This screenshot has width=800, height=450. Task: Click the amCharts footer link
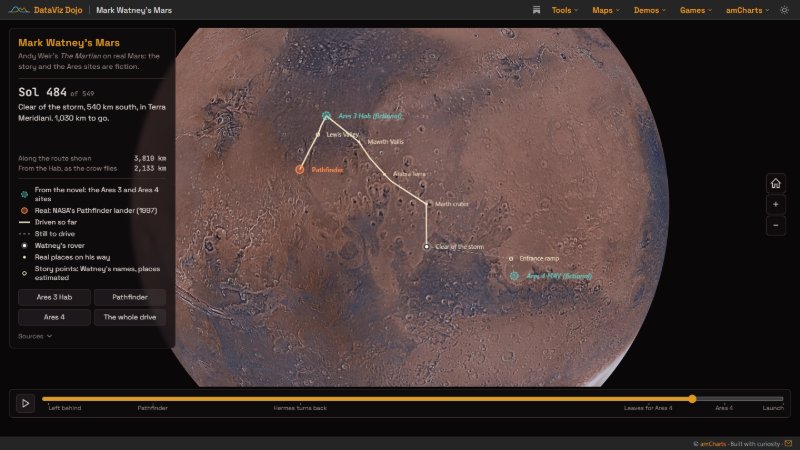point(712,444)
